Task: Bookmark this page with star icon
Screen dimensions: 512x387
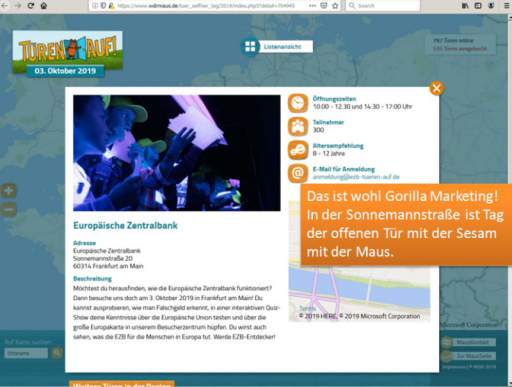Action: pyautogui.click(x=335, y=5)
